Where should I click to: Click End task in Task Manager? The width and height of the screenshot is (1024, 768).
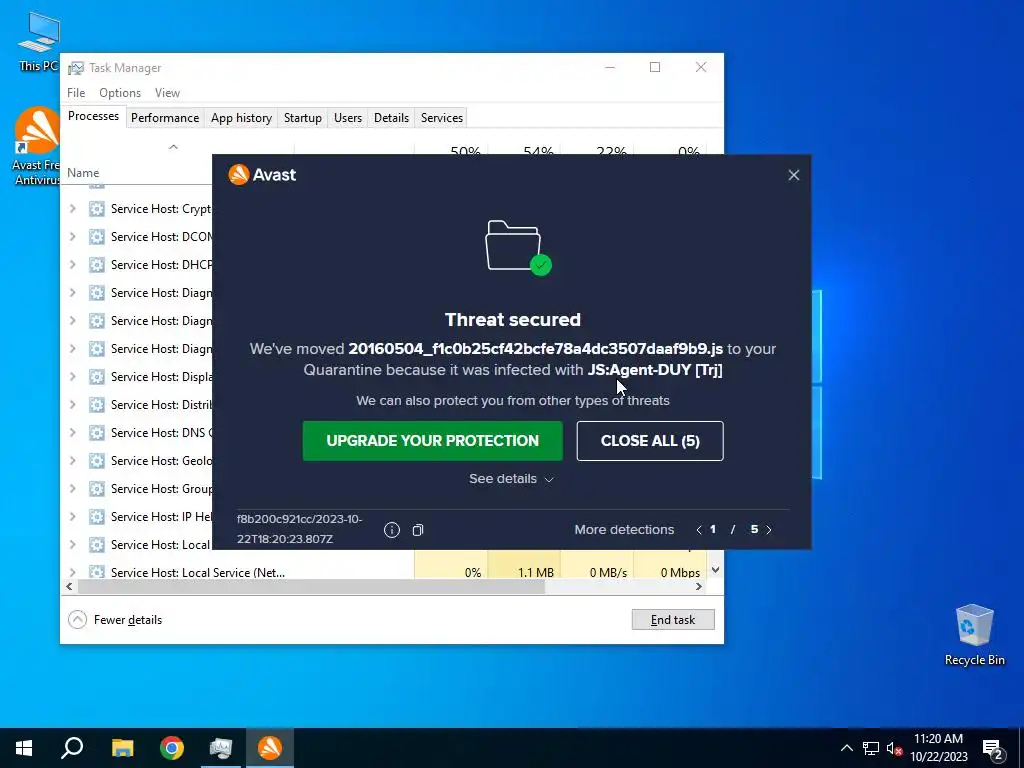pos(673,620)
